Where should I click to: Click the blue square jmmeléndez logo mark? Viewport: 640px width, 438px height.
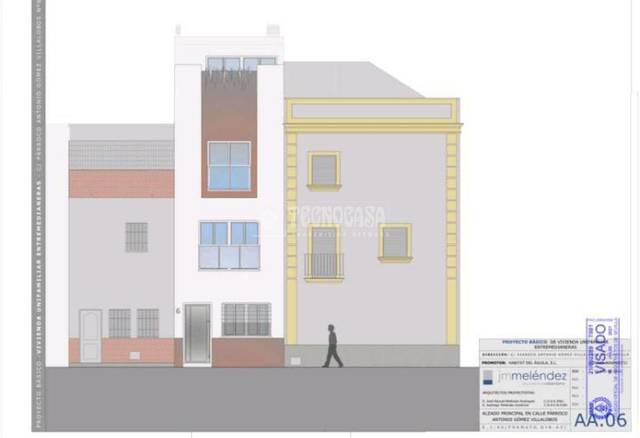[x=488, y=377]
